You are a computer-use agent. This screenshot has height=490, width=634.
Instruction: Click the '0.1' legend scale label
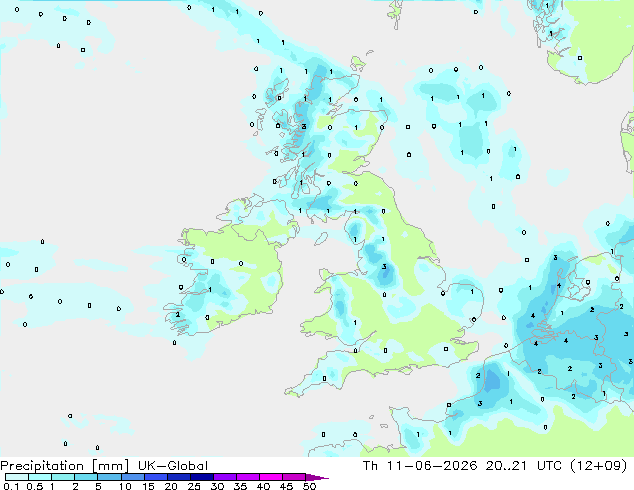click(x=11, y=486)
